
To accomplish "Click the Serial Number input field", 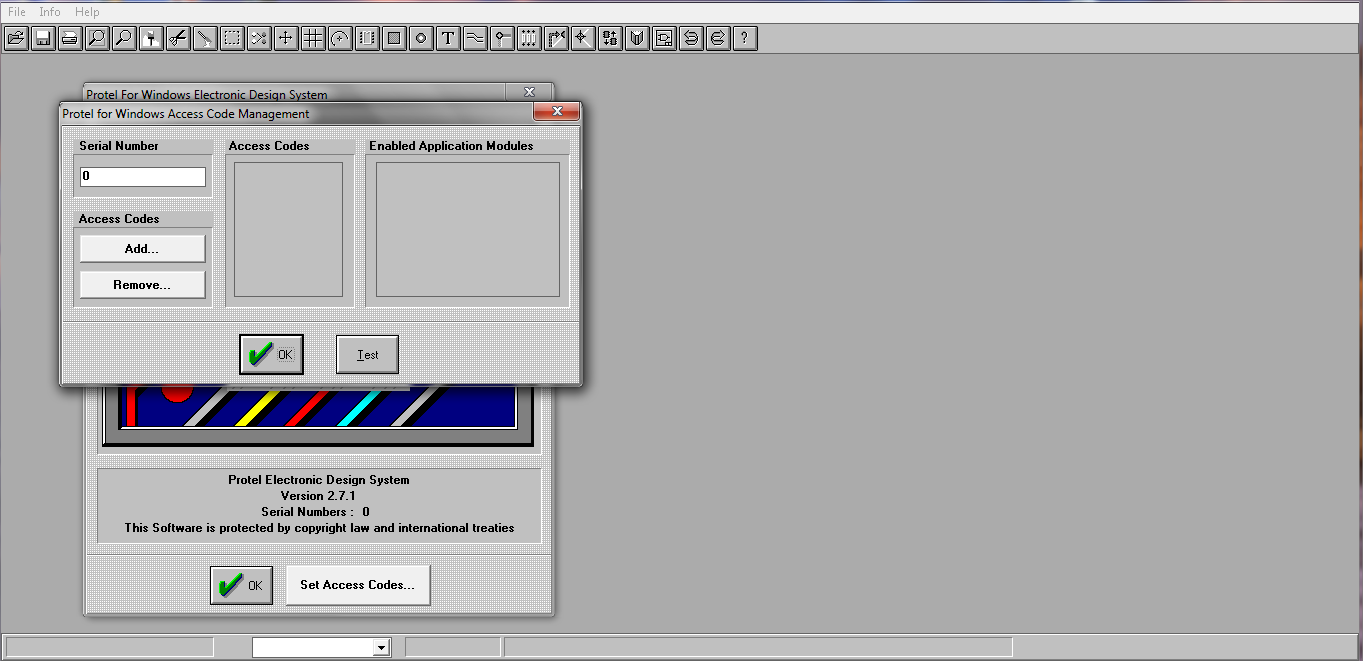I will 143,177.
